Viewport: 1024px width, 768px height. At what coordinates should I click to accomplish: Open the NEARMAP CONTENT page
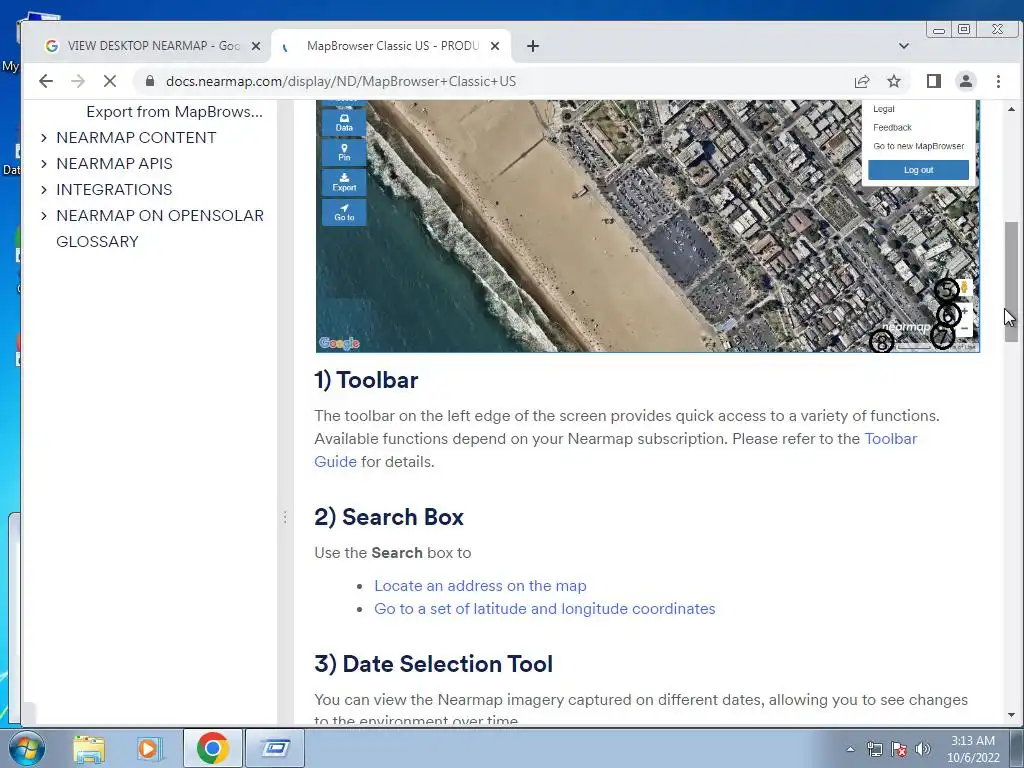click(136, 138)
